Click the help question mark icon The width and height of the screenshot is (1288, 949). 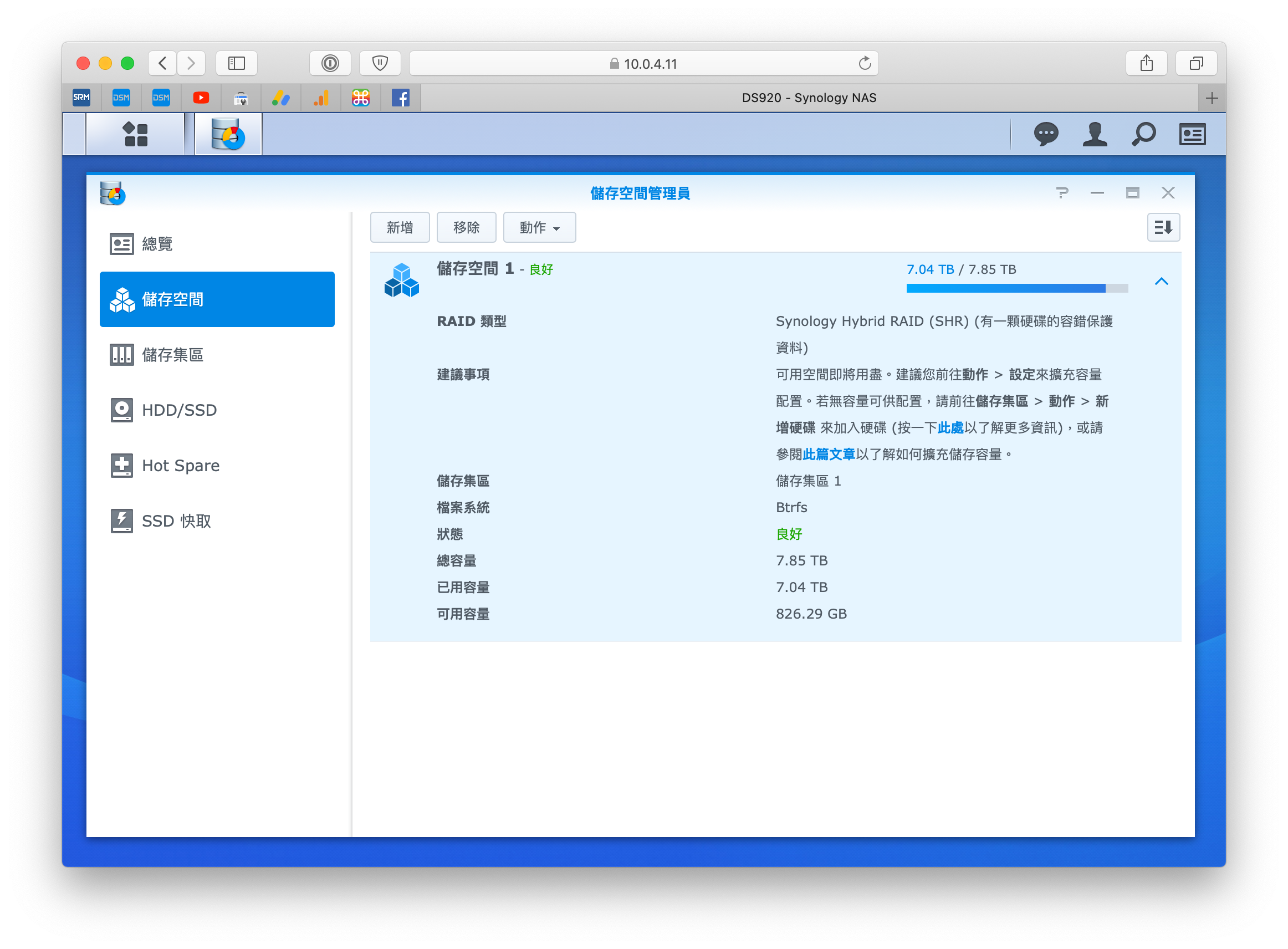tap(1062, 193)
